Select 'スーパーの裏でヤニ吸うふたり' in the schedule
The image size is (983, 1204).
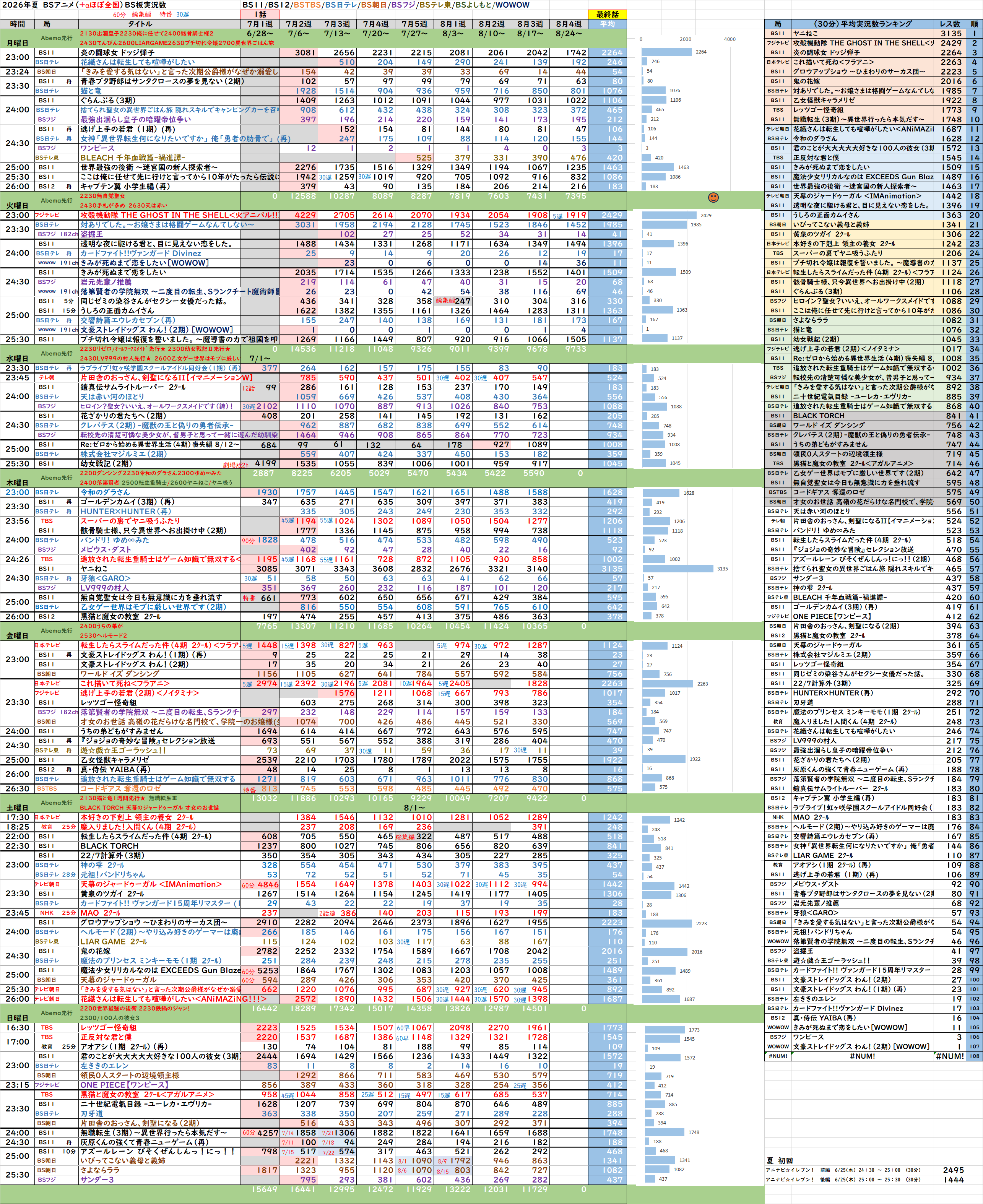point(130,521)
